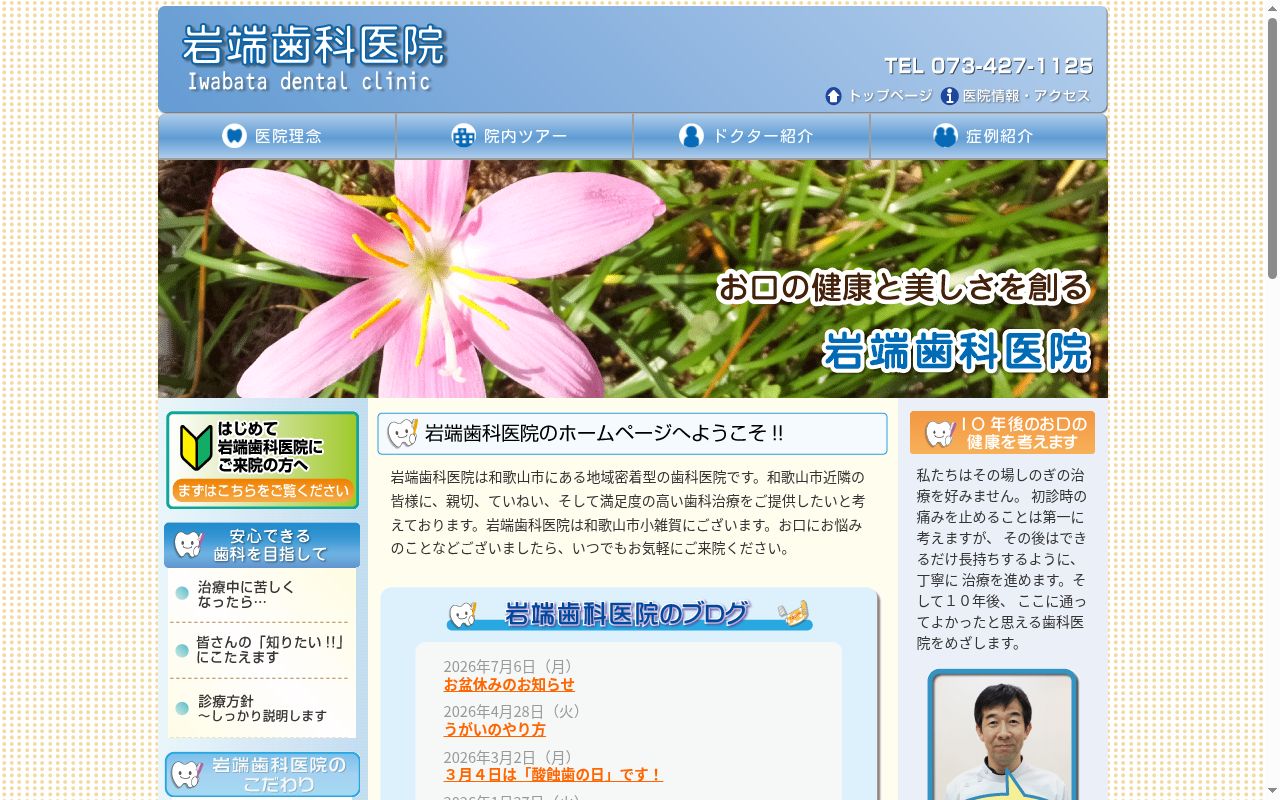The image size is (1280, 800).
Task: Click date text 2026年3月2日(月)
Action: coord(510,757)
